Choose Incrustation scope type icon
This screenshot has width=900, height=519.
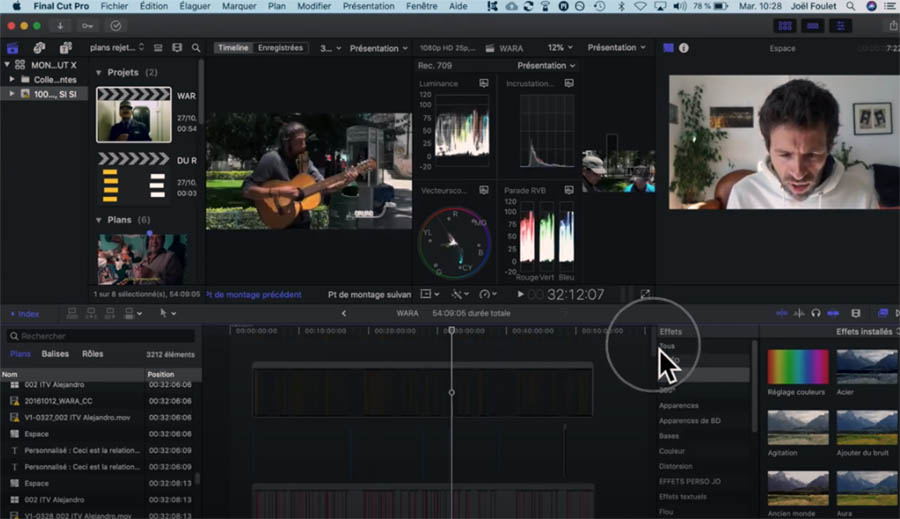(569, 83)
